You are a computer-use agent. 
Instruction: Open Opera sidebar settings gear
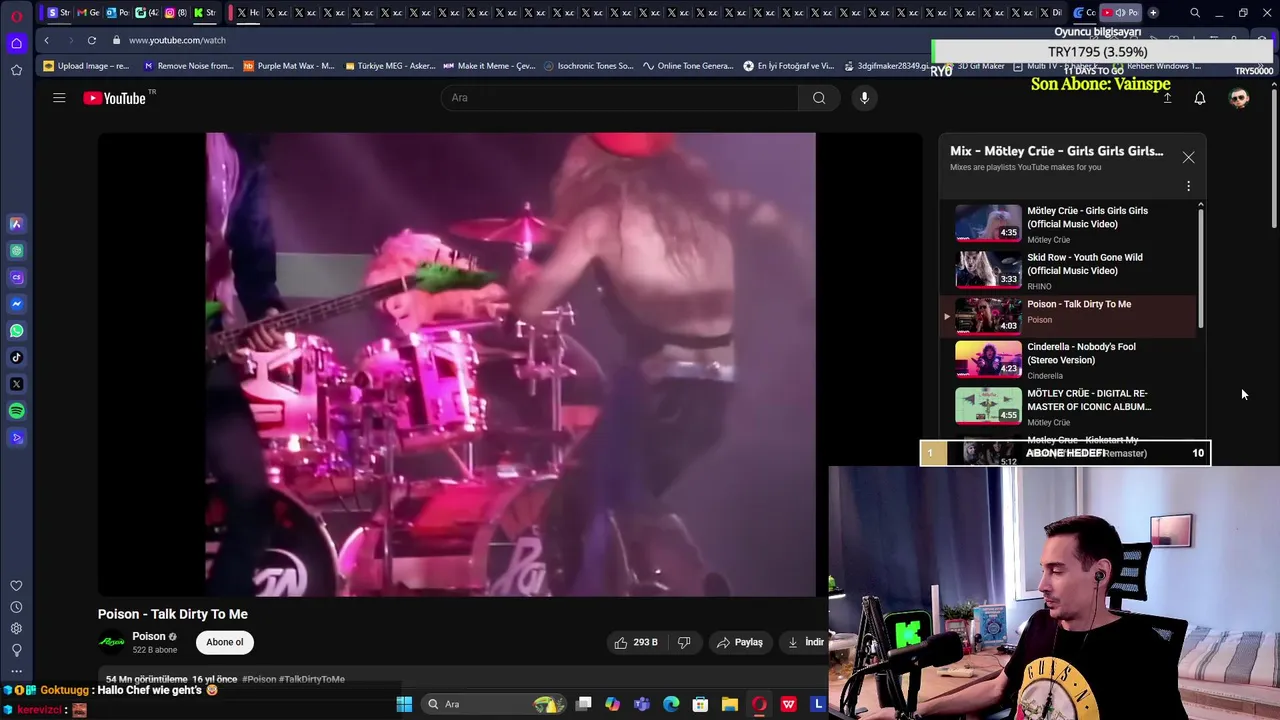click(16, 628)
